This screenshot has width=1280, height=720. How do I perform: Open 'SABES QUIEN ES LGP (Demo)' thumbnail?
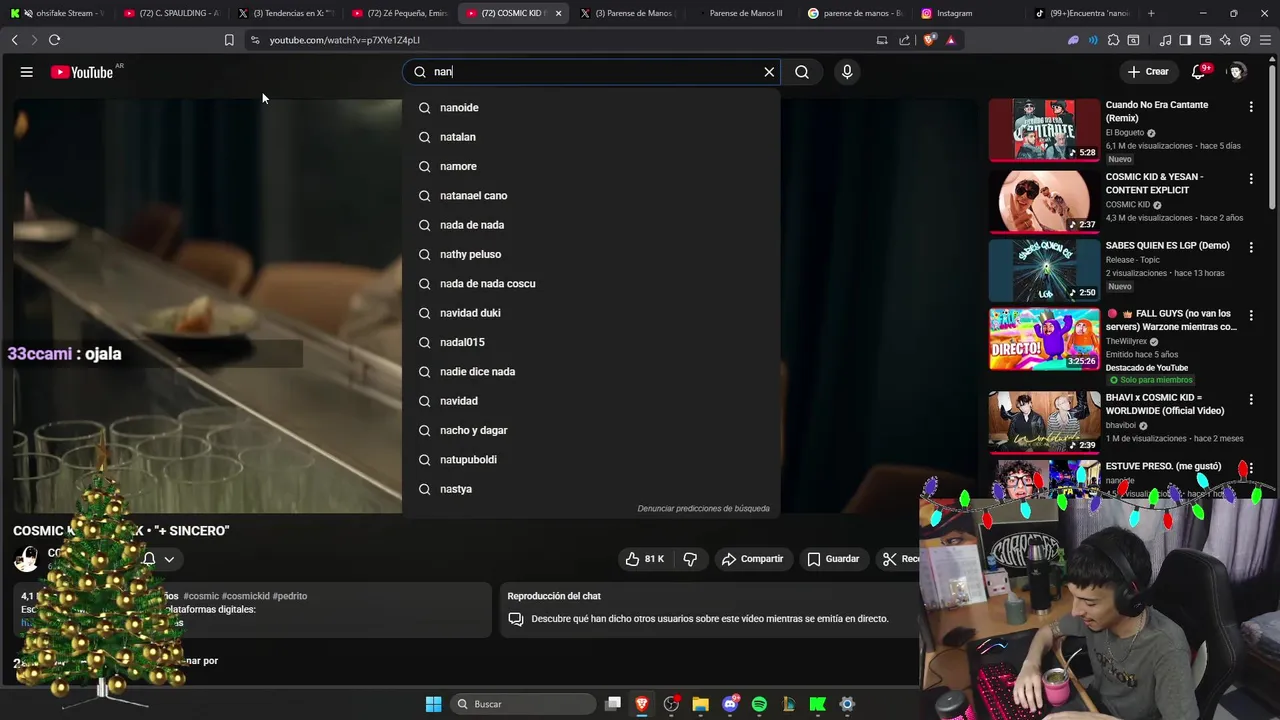click(1044, 270)
